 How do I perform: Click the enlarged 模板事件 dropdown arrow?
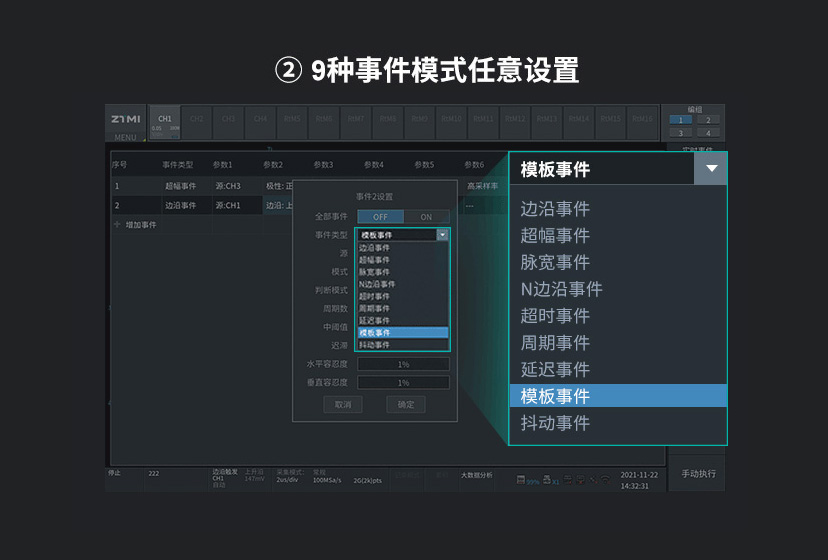[x=711, y=169]
